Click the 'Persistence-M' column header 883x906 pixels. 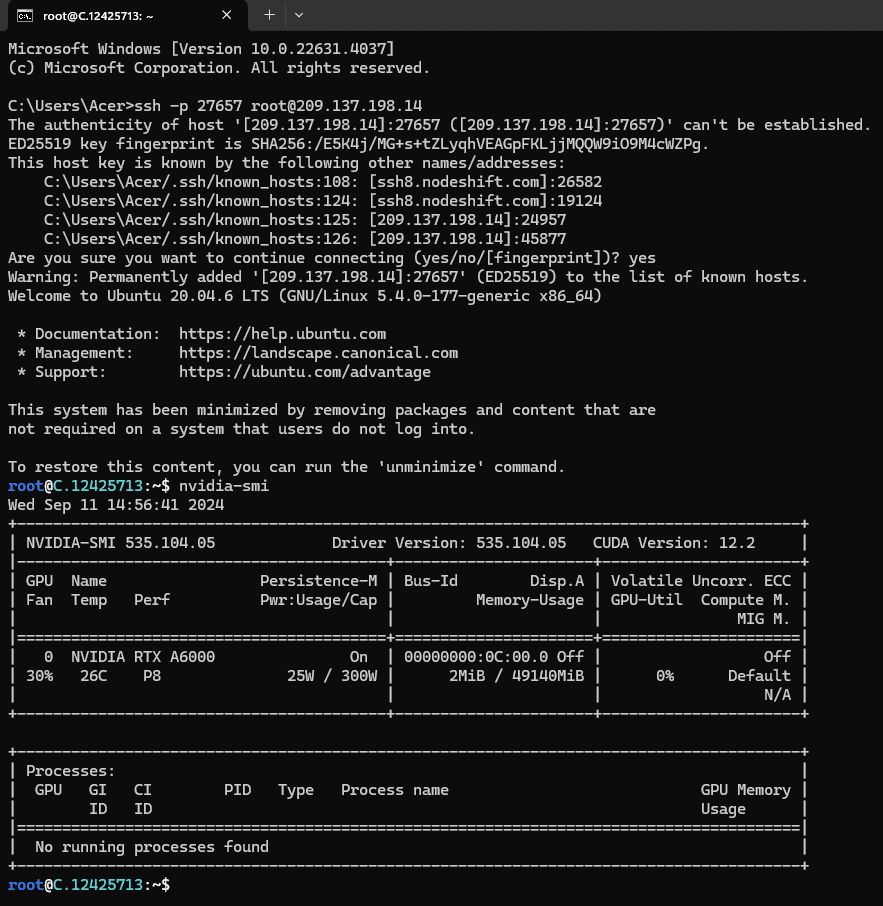point(318,581)
